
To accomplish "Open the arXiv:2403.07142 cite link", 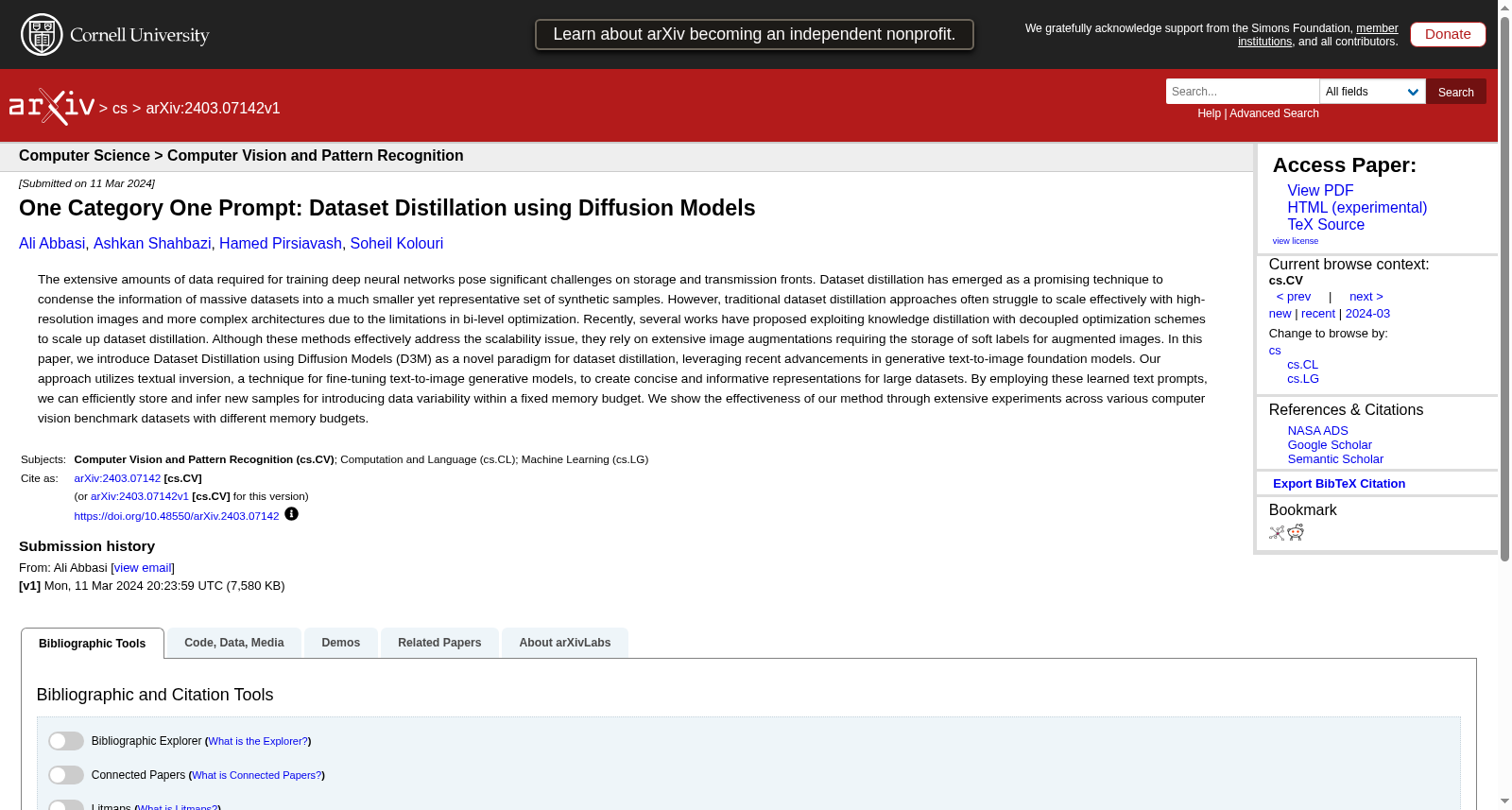I will [x=117, y=478].
